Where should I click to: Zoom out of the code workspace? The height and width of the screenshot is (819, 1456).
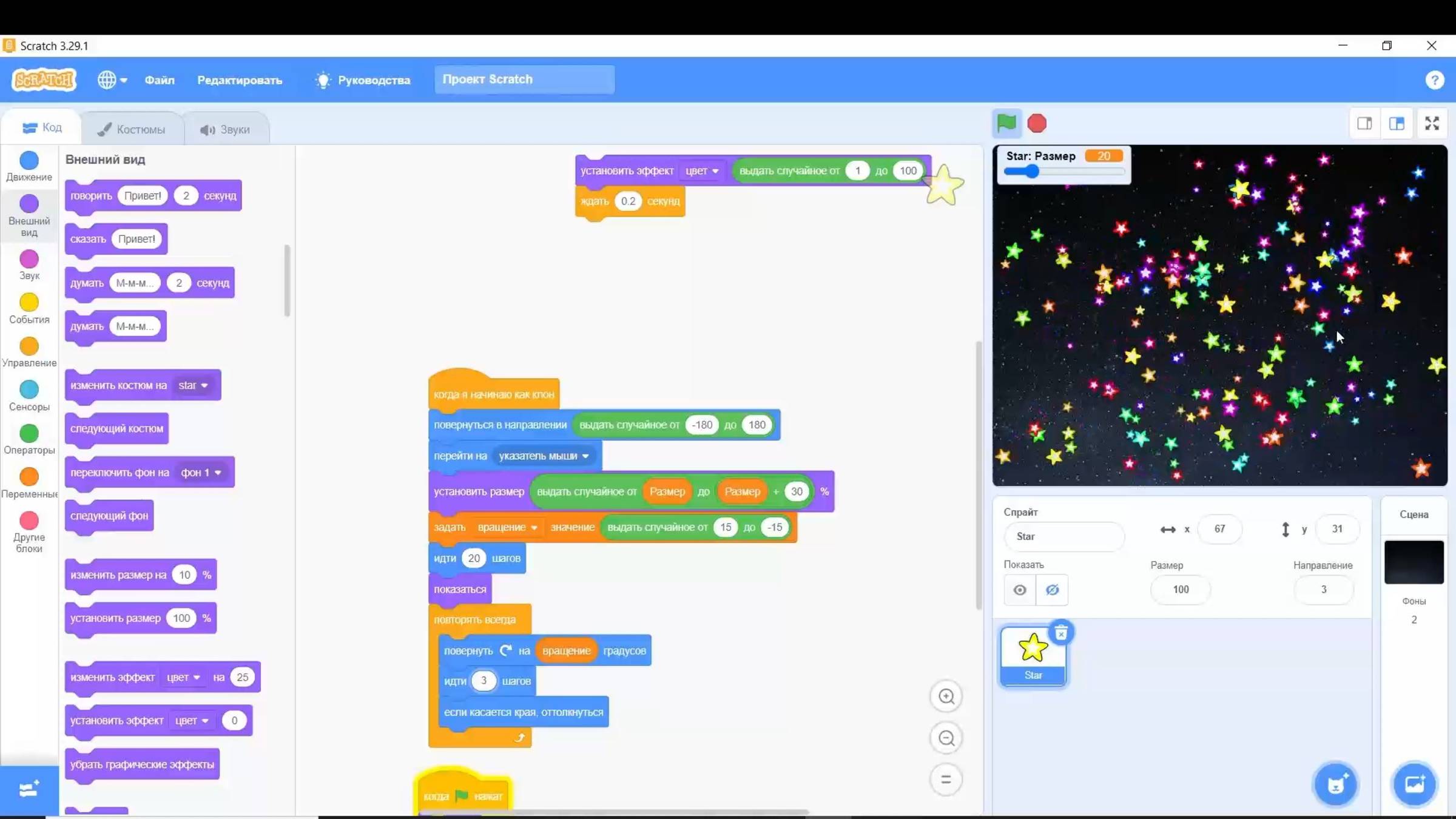coord(946,738)
